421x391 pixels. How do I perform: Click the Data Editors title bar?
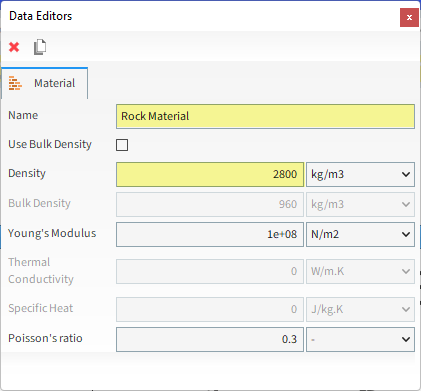tap(200, 16)
